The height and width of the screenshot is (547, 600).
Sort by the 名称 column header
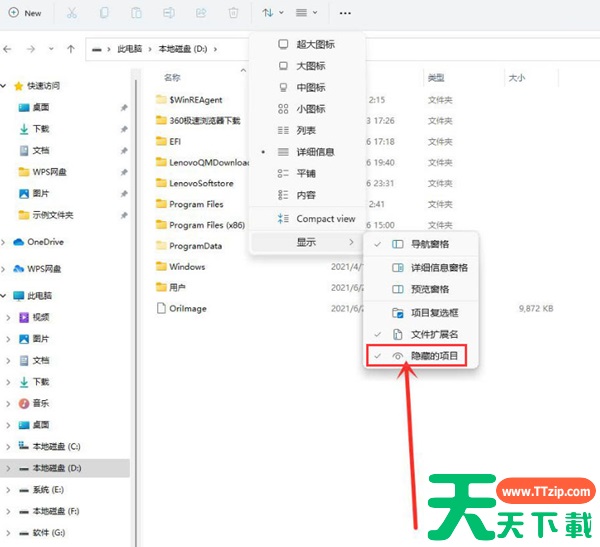click(172, 77)
